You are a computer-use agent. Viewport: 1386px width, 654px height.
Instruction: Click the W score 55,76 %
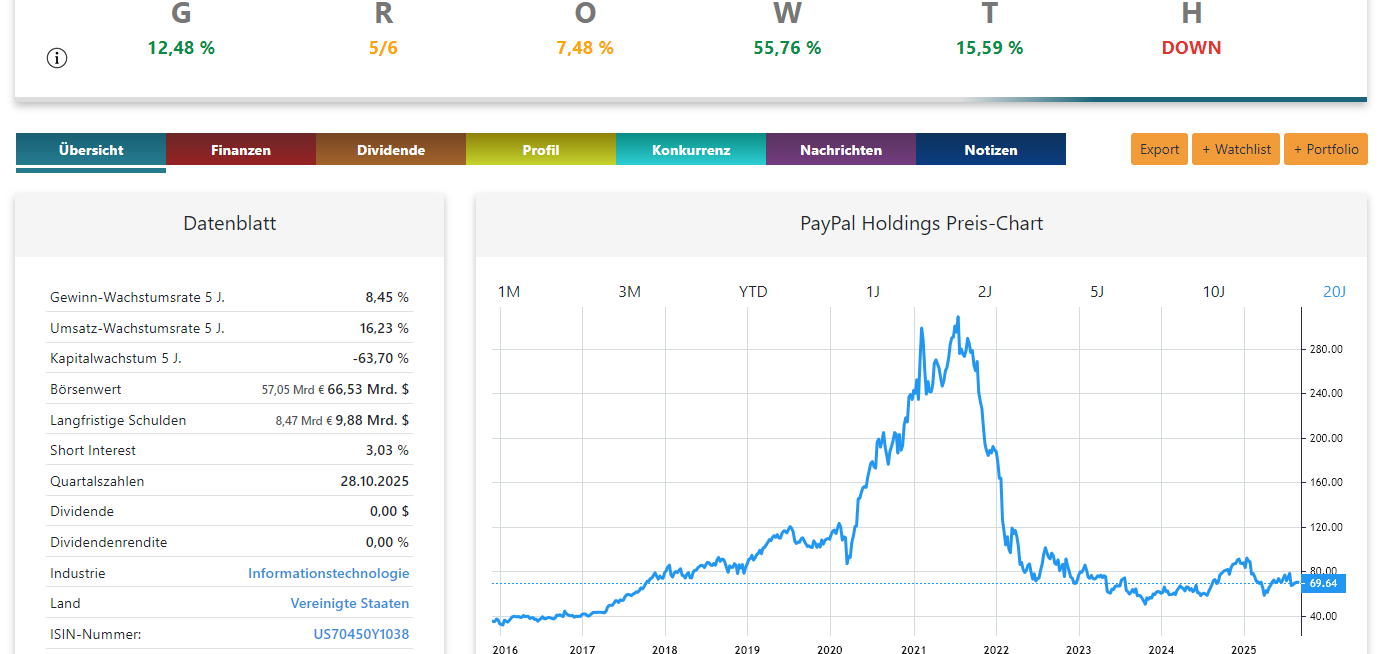(787, 48)
